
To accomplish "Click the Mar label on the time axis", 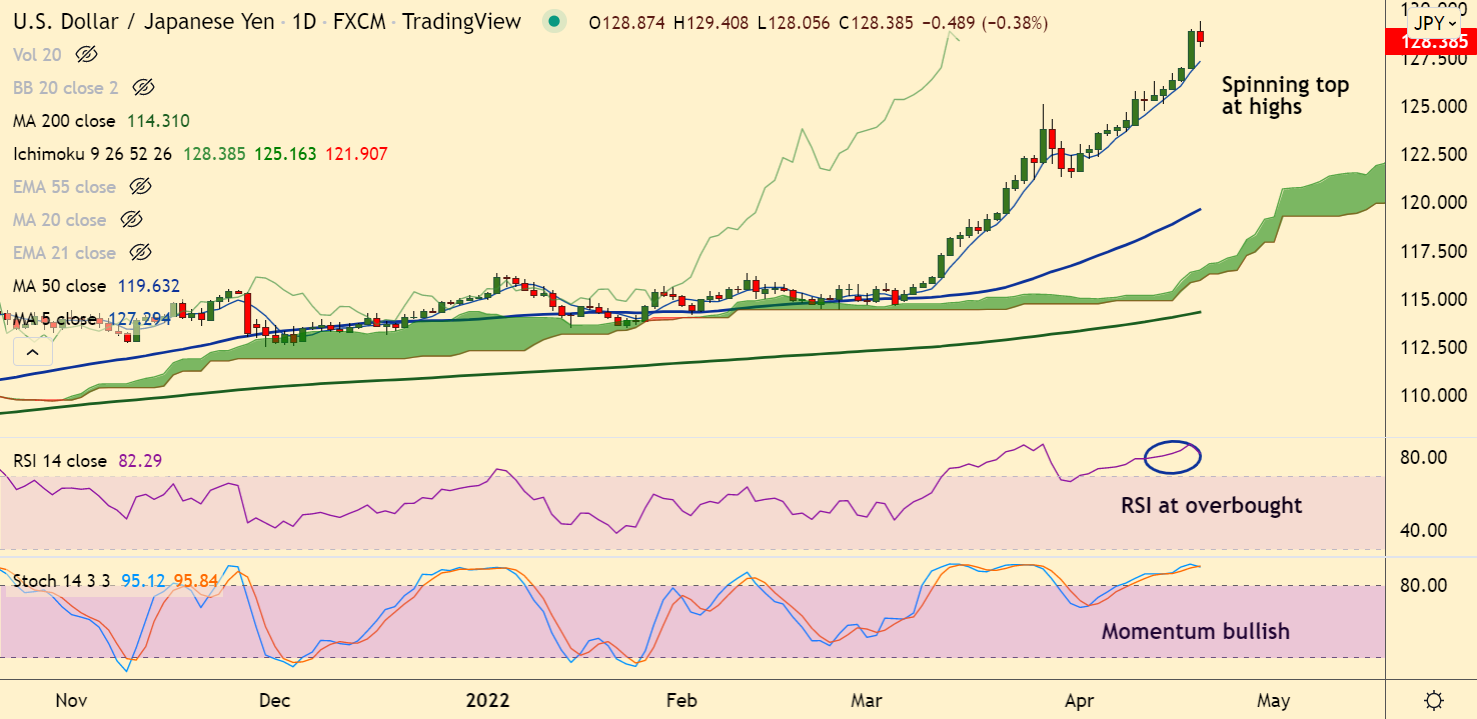I will [866, 700].
